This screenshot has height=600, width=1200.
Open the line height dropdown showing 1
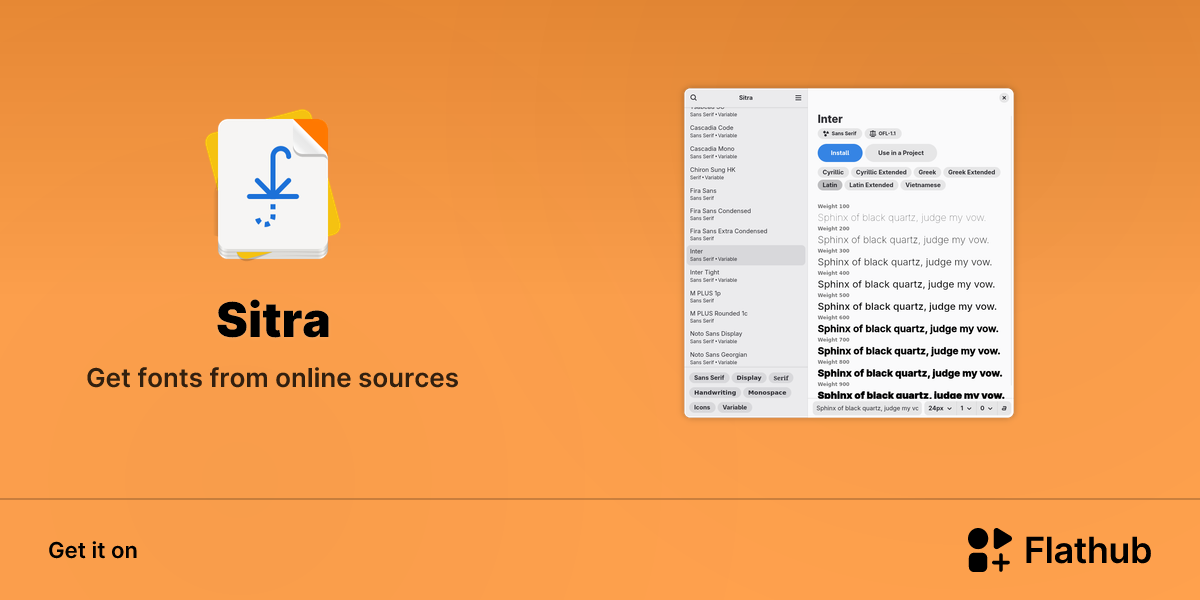(966, 408)
